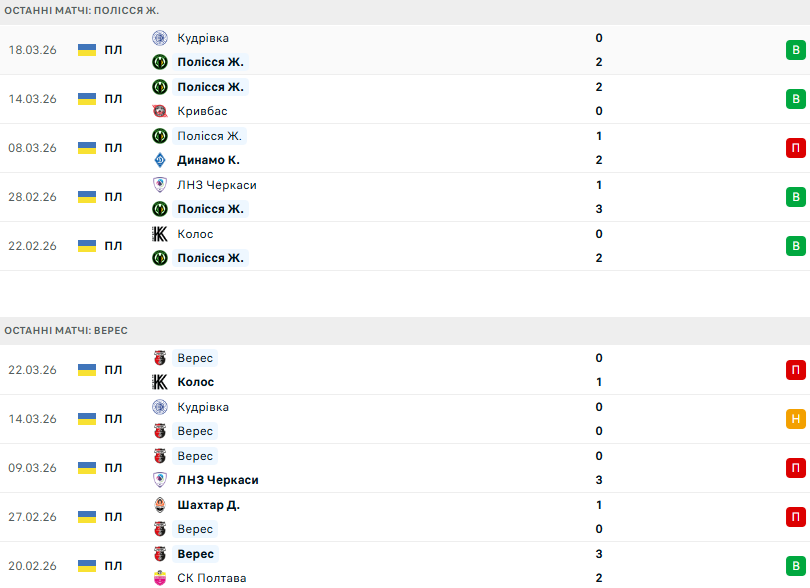Open ЛНЗ Черкаси team in 09.03.26 match

pos(217,480)
